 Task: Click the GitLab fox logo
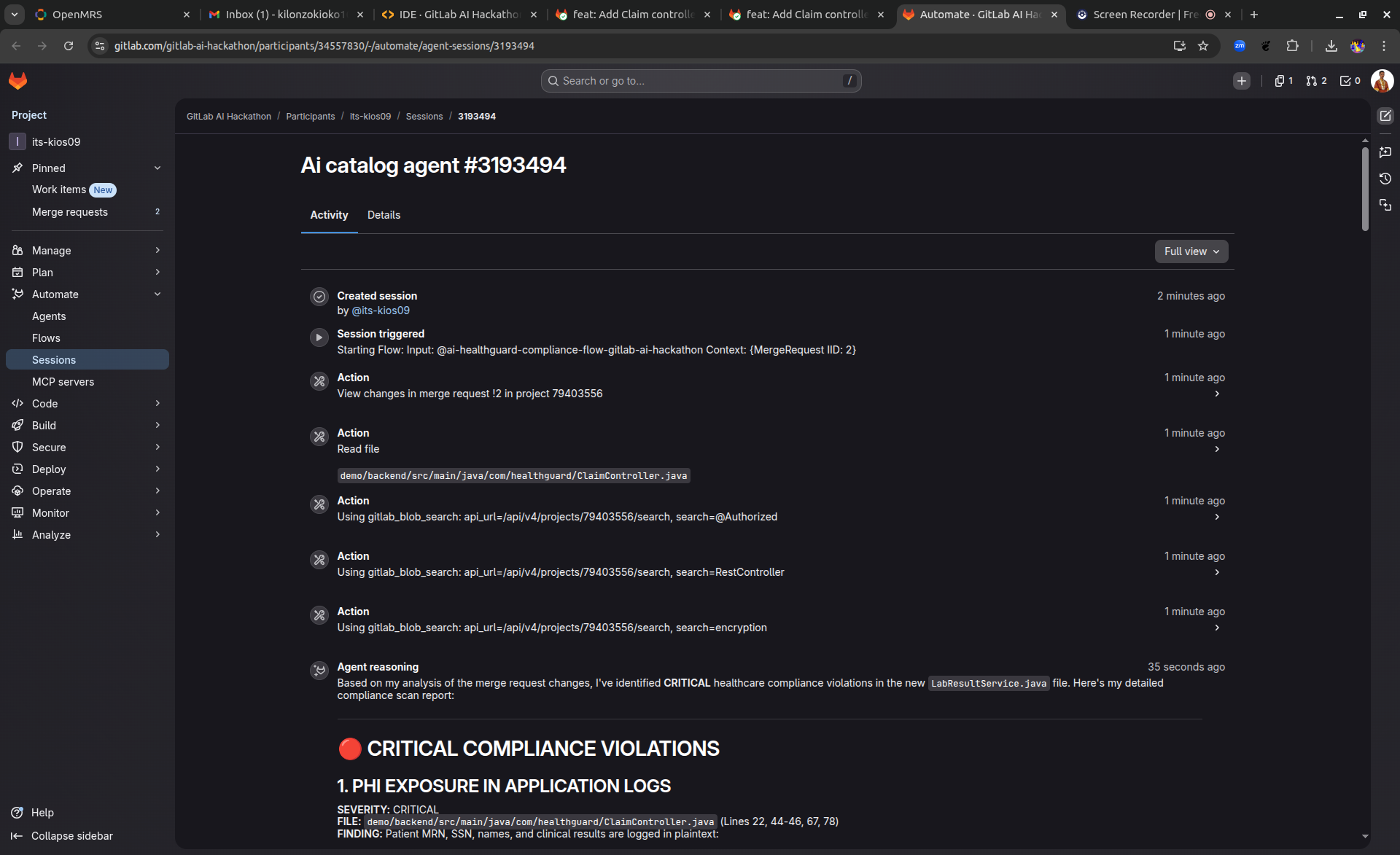click(17, 81)
